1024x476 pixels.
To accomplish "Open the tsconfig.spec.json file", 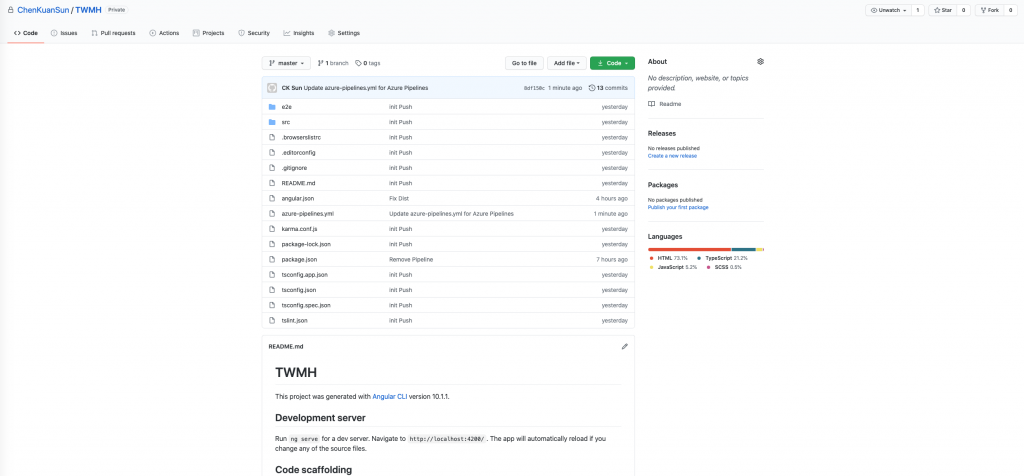I will 306,305.
